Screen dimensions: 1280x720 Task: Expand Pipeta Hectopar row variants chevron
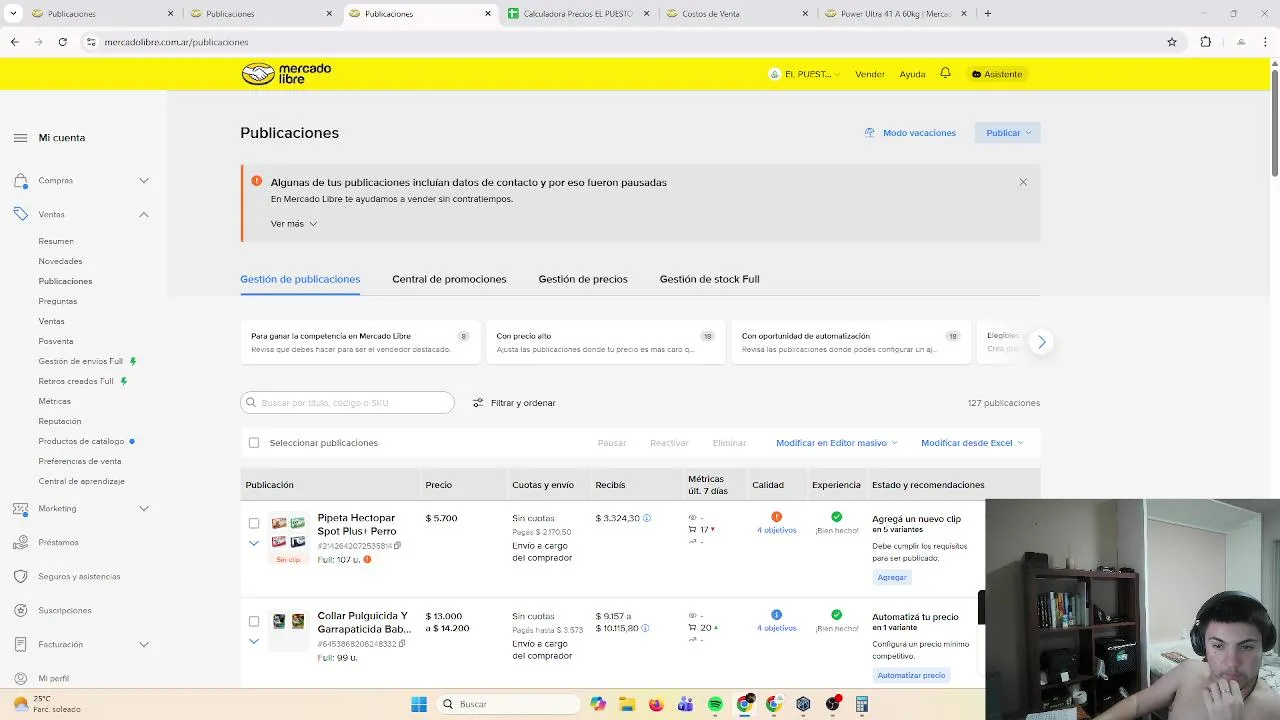tap(254, 543)
